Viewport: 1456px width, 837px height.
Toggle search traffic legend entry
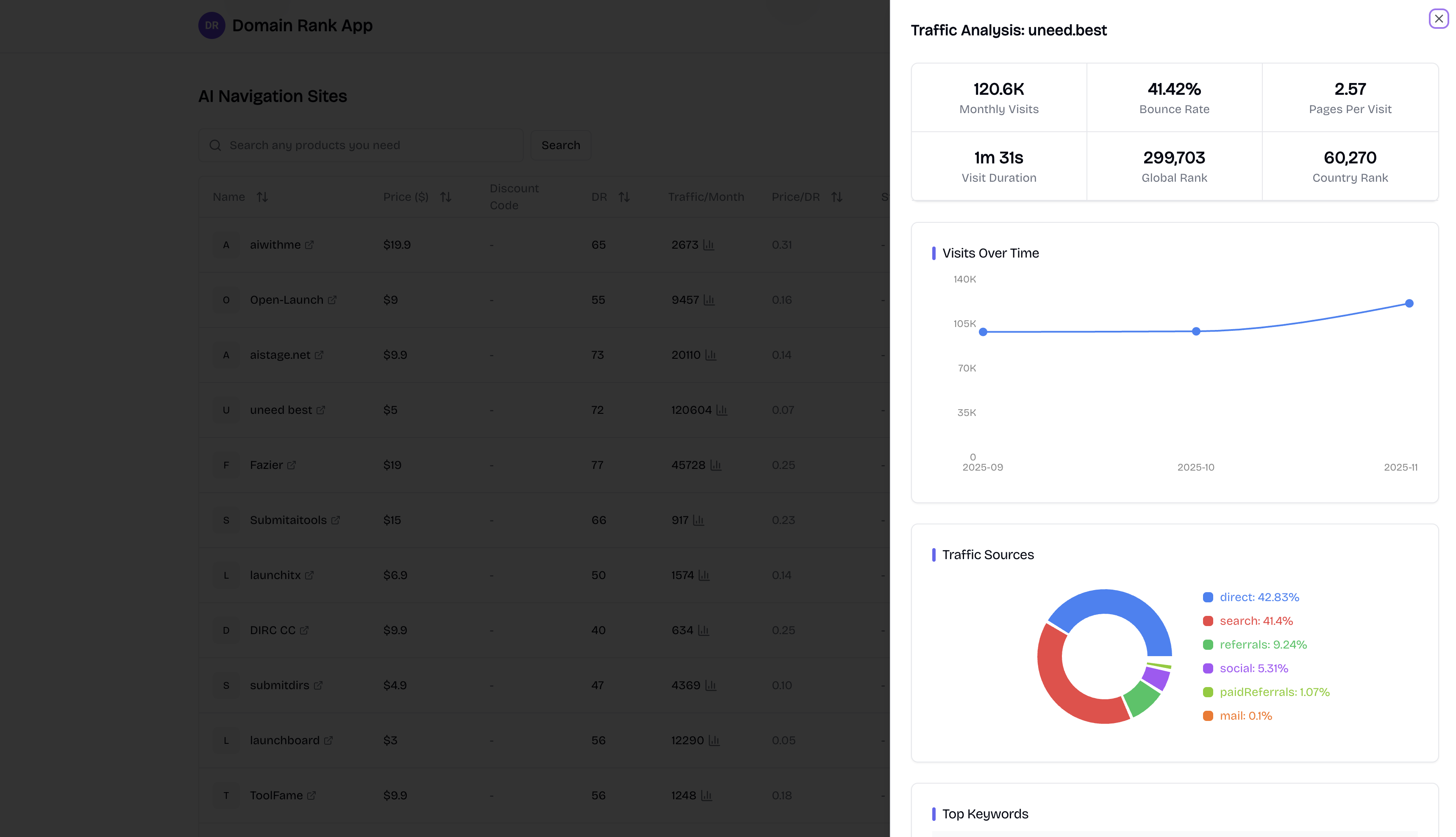(x=1248, y=621)
